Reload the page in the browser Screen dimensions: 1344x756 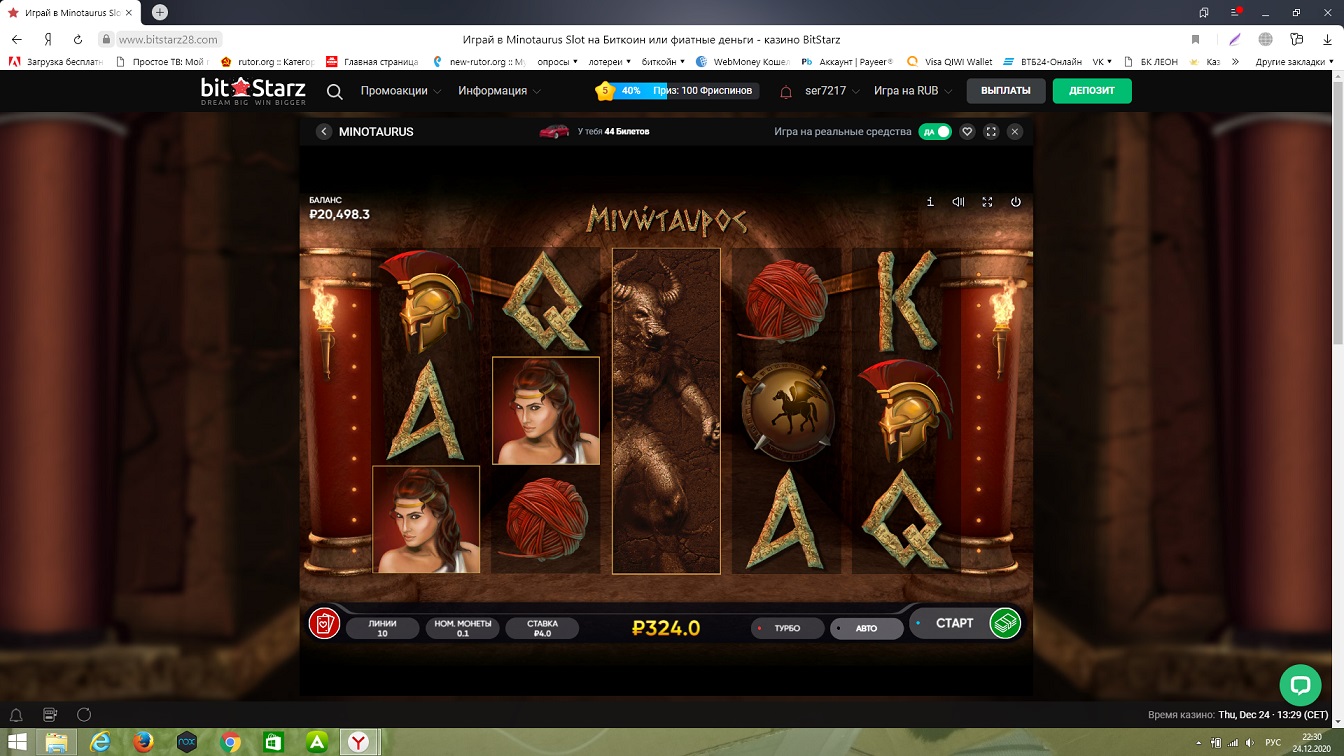78,39
